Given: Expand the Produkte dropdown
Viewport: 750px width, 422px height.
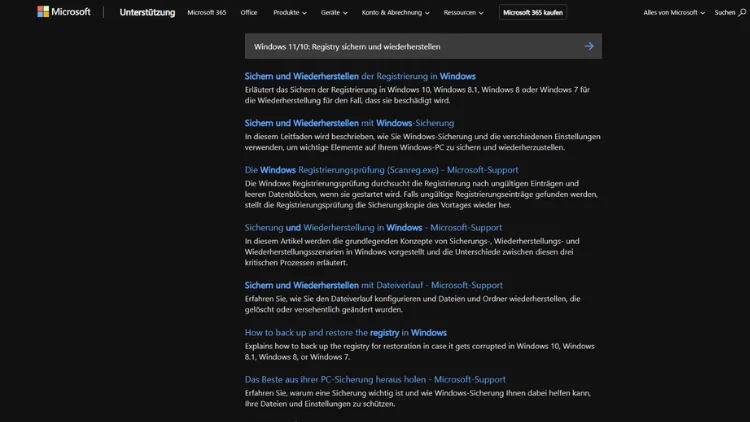Looking at the screenshot, I should (x=290, y=12).
